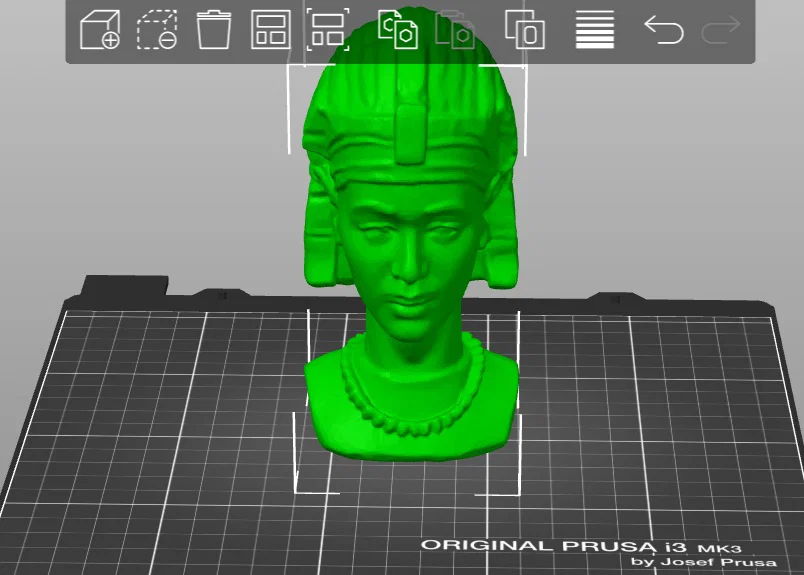804x575 pixels.
Task: Click the greyed-out Paste icon
Action: click(x=454, y=30)
